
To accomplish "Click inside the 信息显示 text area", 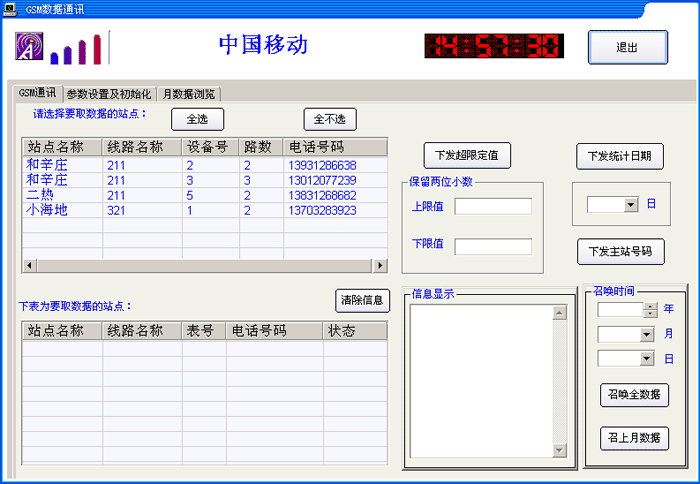I will [x=481, y=381].
